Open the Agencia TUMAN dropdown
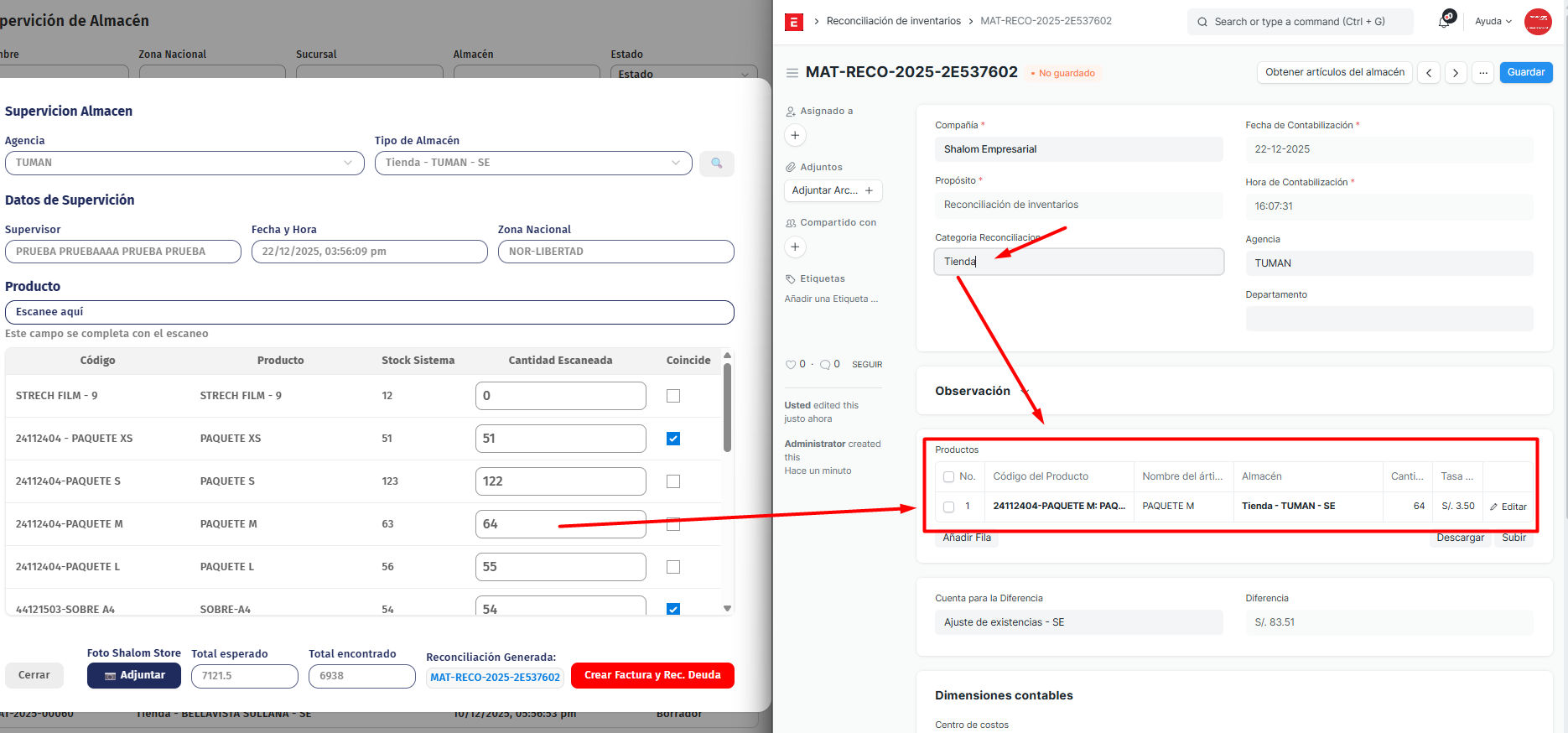 pos(184,163)
